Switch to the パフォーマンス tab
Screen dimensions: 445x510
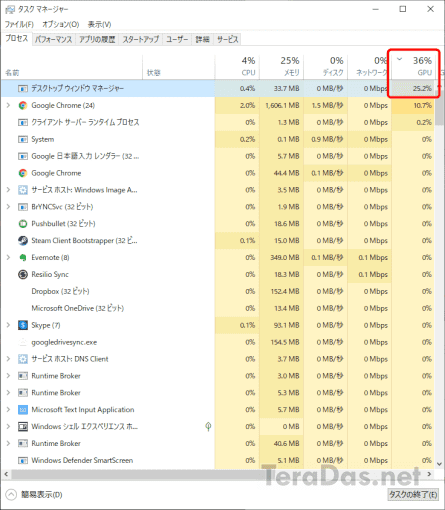point(54,39)
